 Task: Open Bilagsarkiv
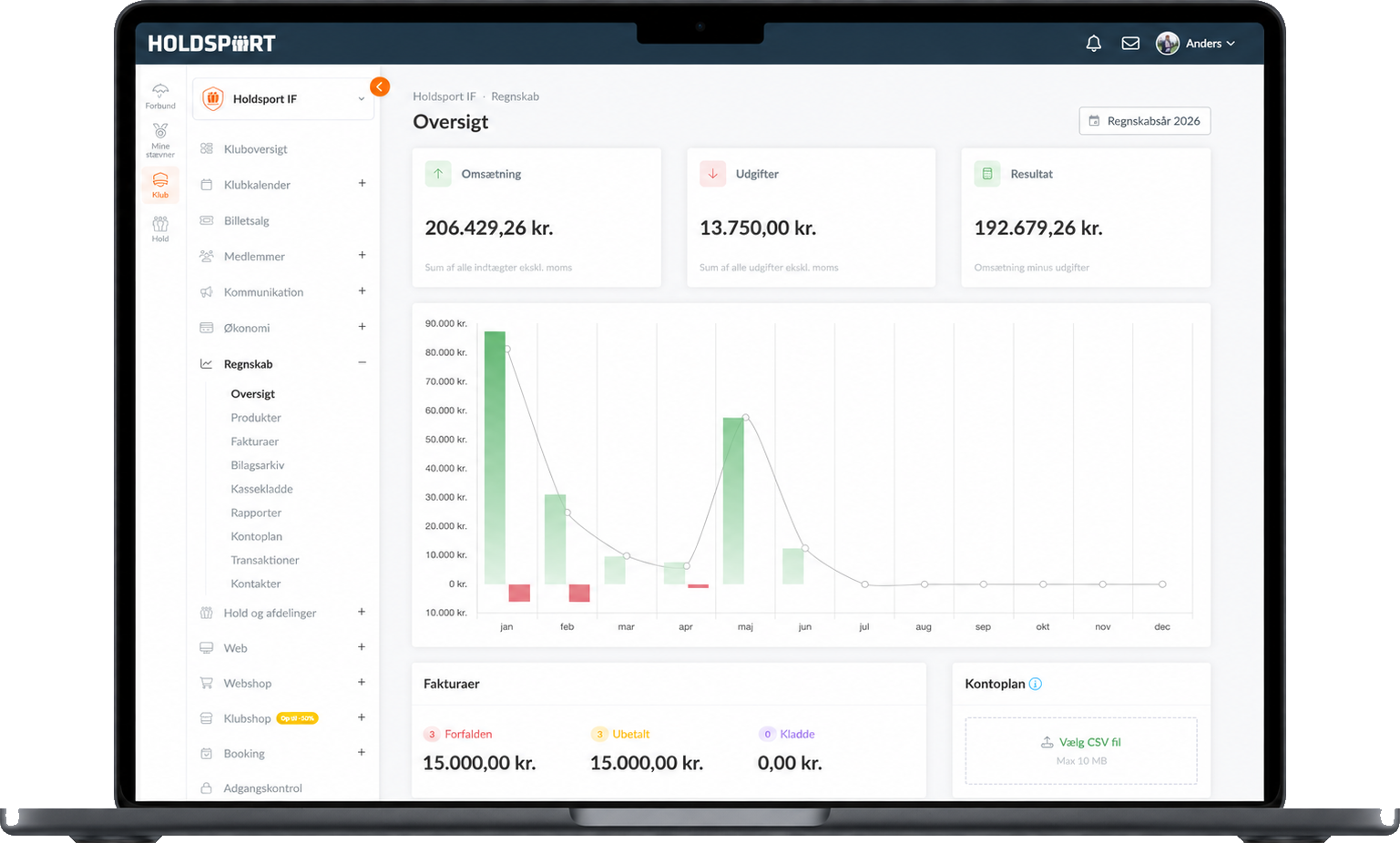pos(258,465)
